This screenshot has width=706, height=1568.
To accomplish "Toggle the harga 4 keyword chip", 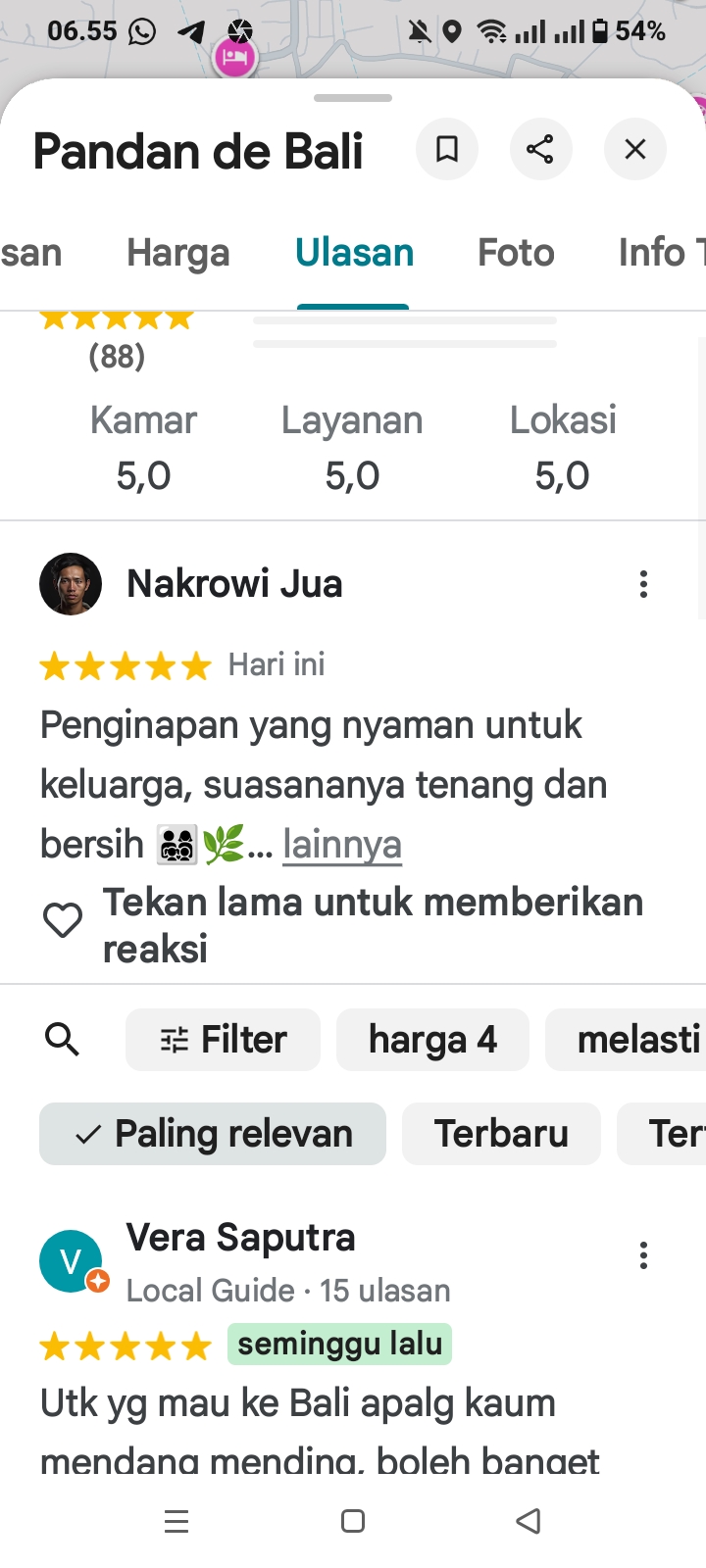I will 432,1040.
